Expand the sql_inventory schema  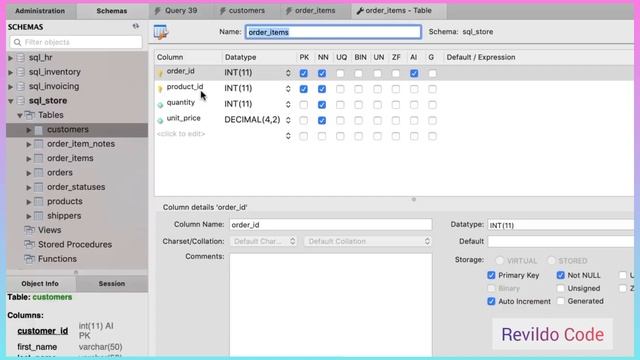pyautogui.click(x=11, y=72)
